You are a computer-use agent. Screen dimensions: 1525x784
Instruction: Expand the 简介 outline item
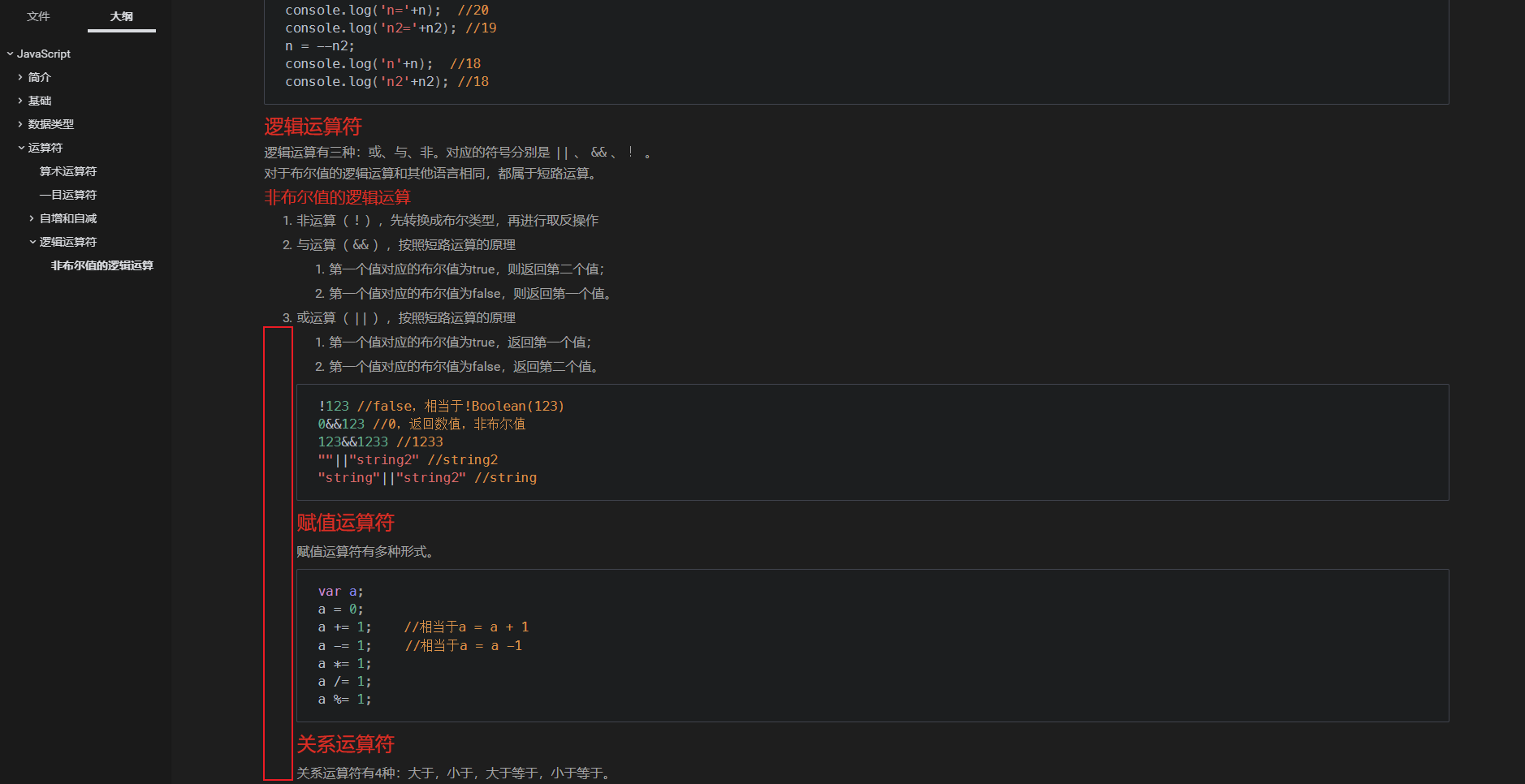point(20,77)
